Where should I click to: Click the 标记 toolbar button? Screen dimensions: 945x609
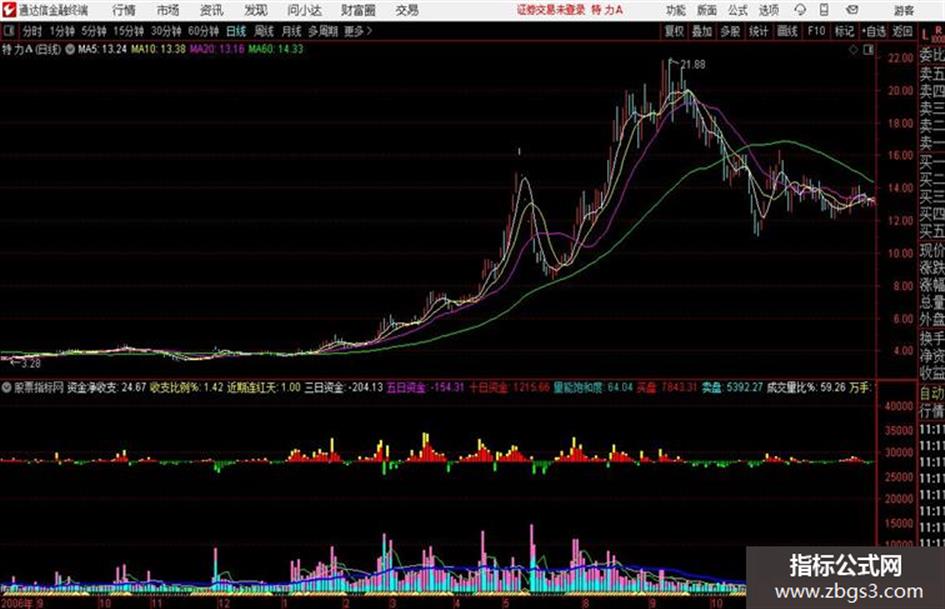pos(844,31)
